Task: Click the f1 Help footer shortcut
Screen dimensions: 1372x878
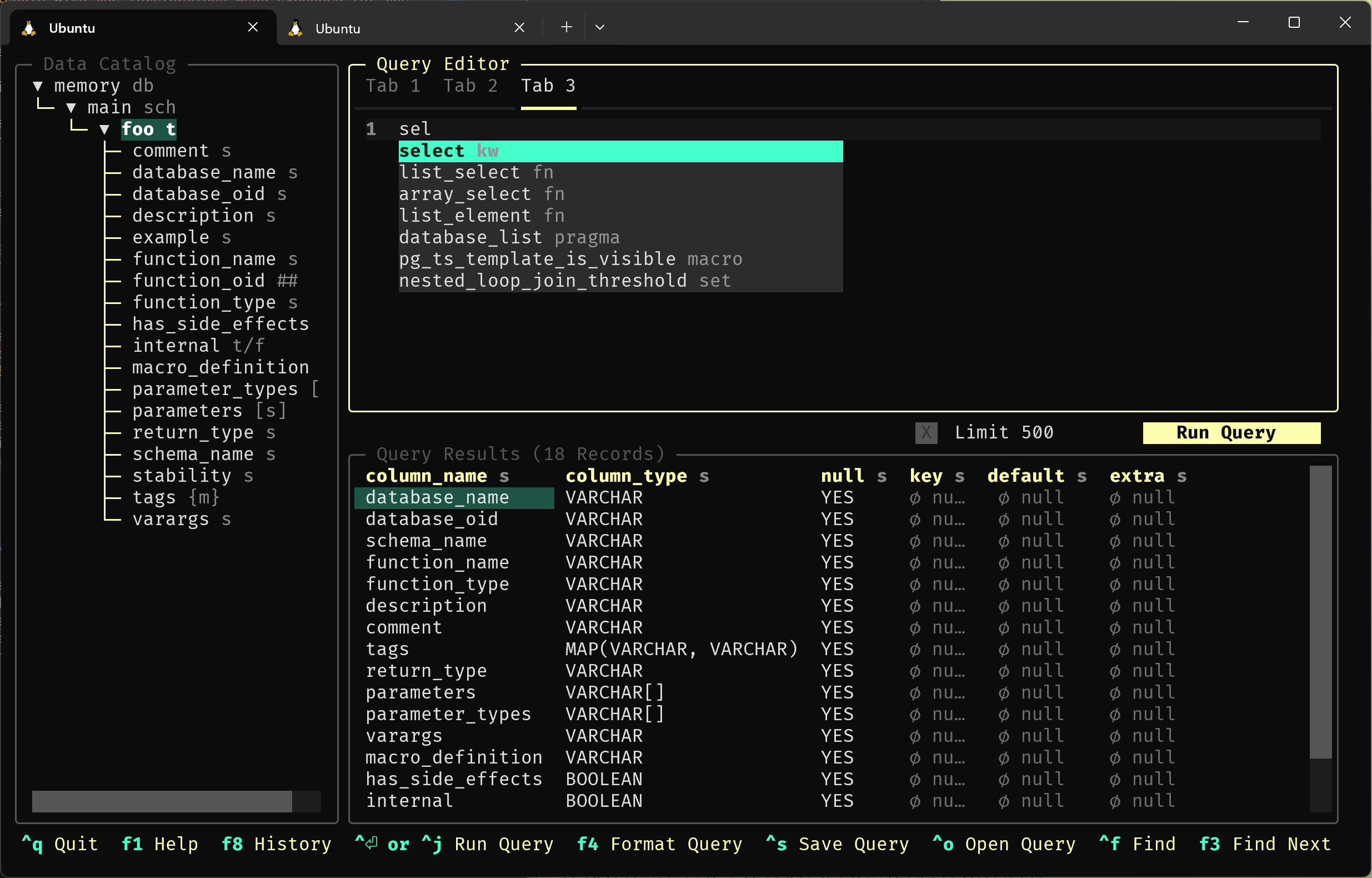Action: pos(160,844)
